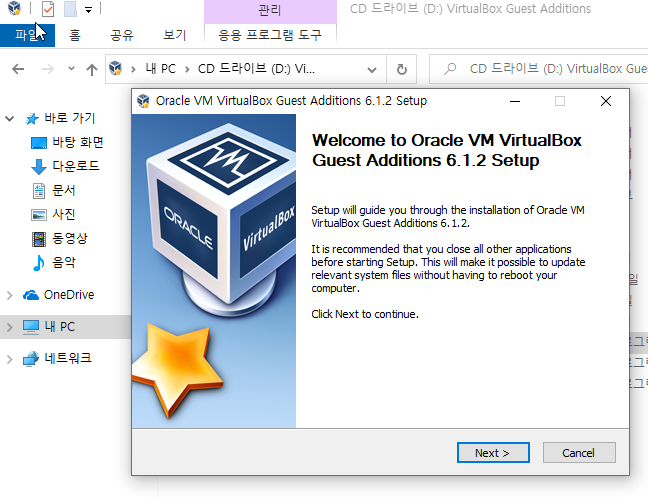The width and height of the screenshot is (648, 498).
Task: Switch to the 보기 ribbon tab
Action: [175, 36]
